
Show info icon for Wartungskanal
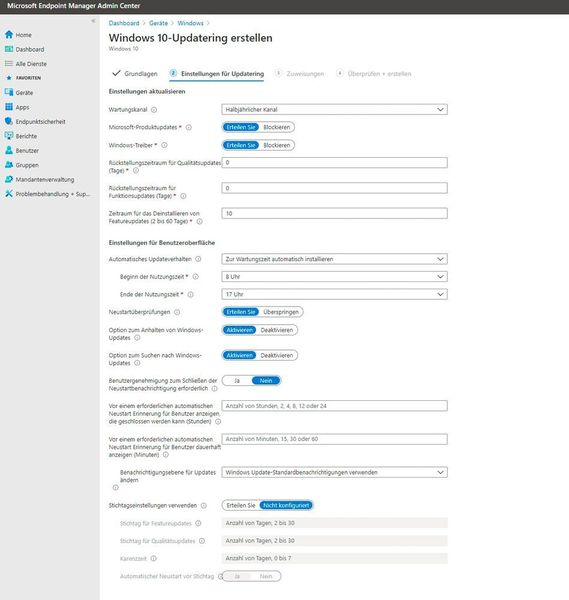[x=154, y=110]
